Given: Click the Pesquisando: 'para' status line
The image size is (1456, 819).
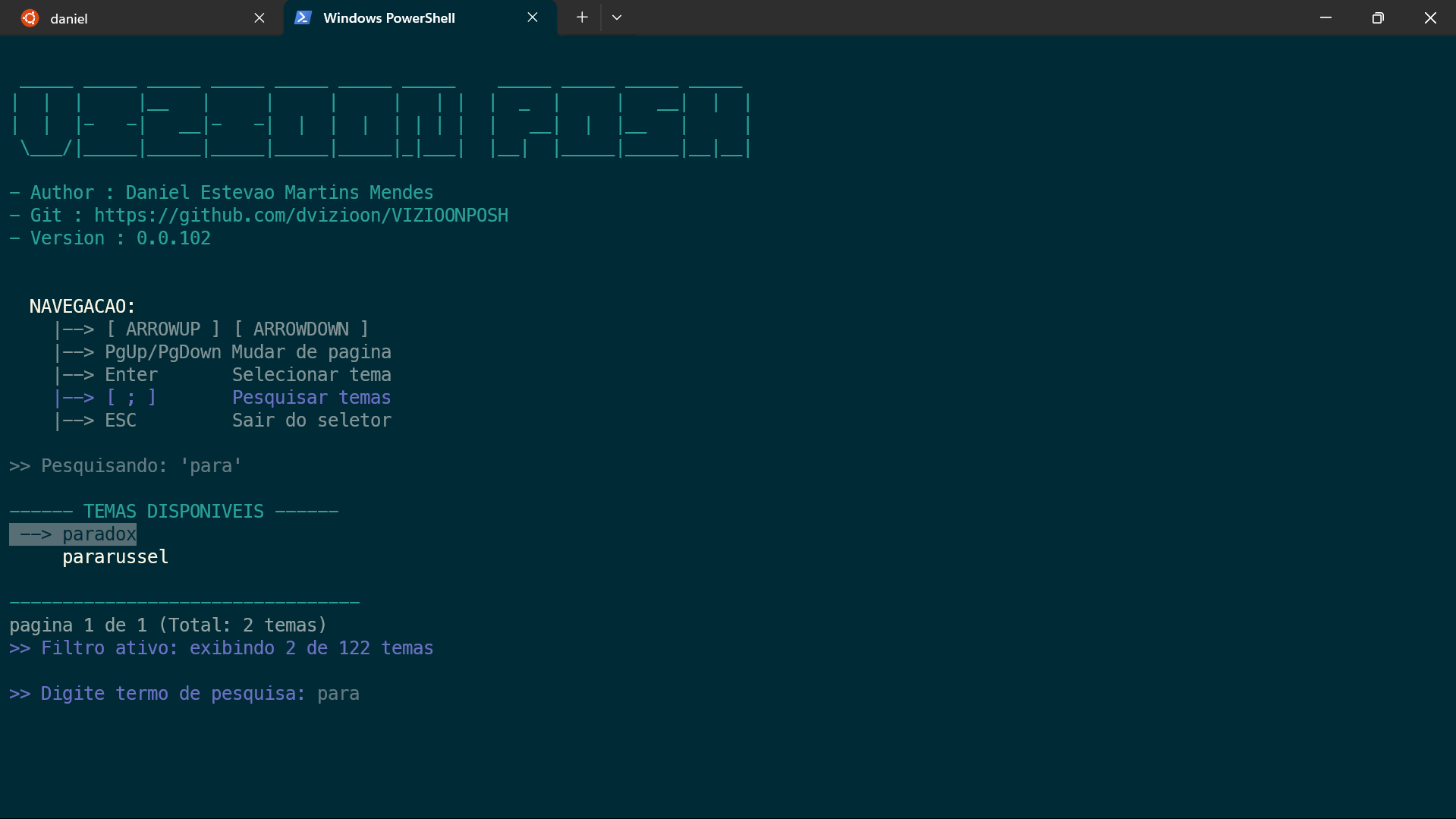Looking at the screenshot, I should 125,466.
